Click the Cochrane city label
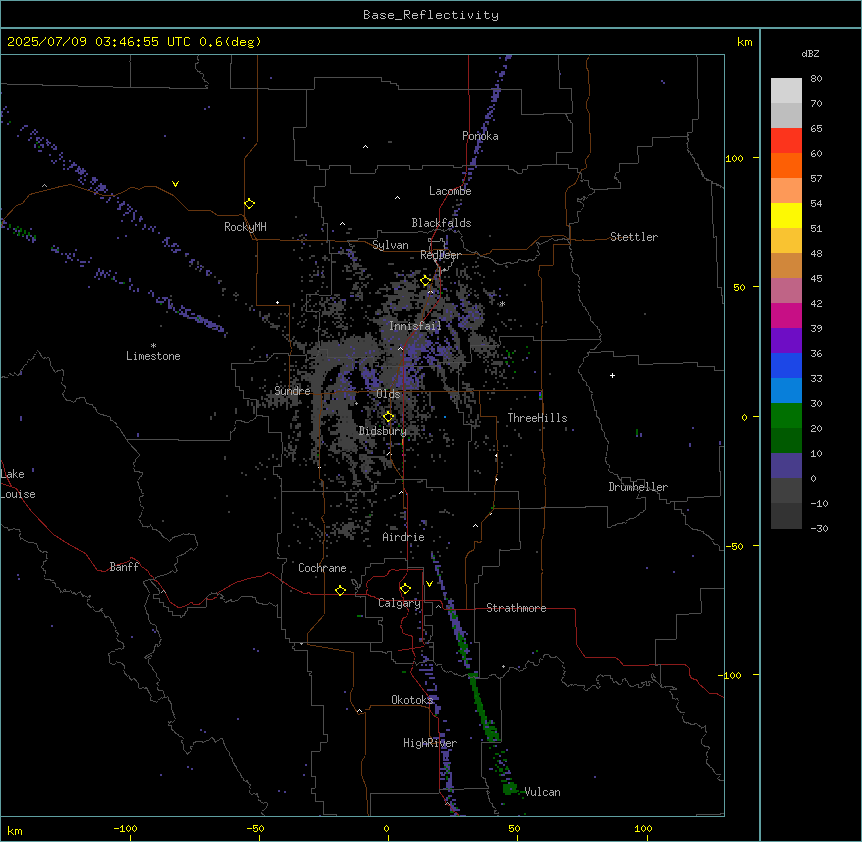This screenshot has width=862, height=842. (322, 568)
